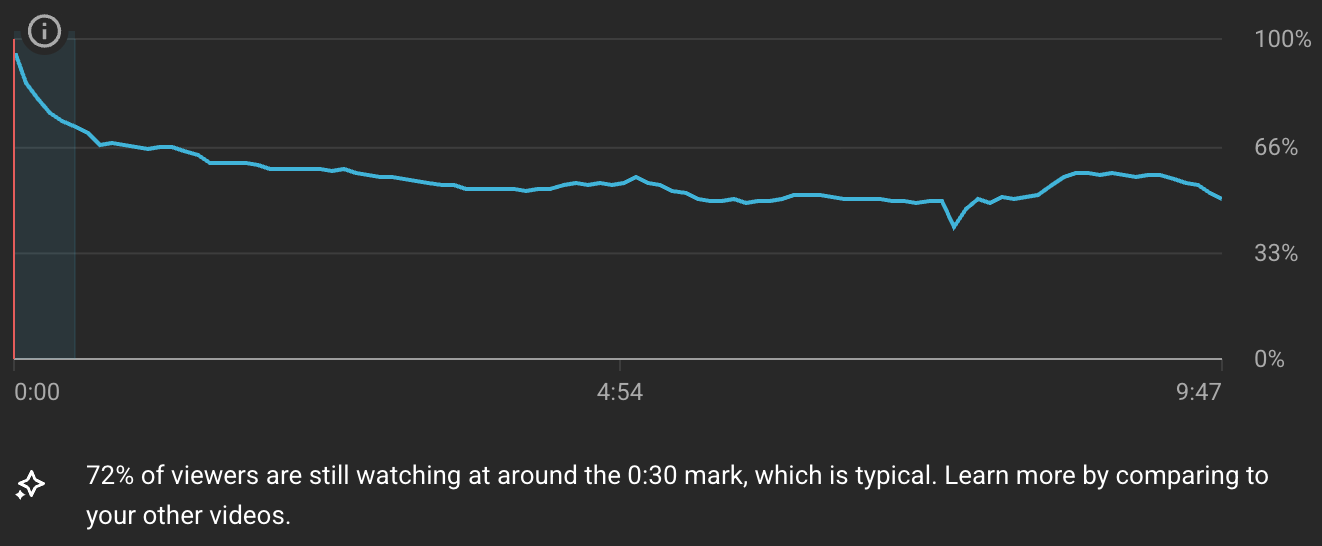The width and height of the screenshot is (1322, 546).
Task: Click the 33% axis label
Action: tap(1276, 254)
